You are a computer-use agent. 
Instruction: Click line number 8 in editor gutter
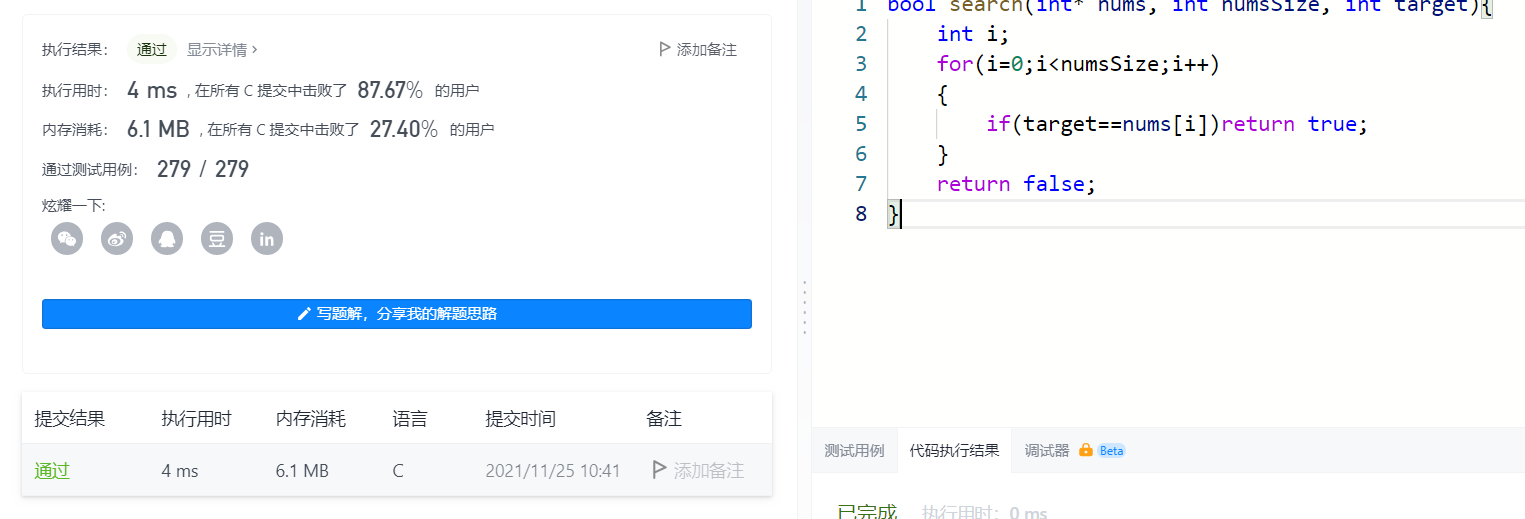click(x=861, y=214)
